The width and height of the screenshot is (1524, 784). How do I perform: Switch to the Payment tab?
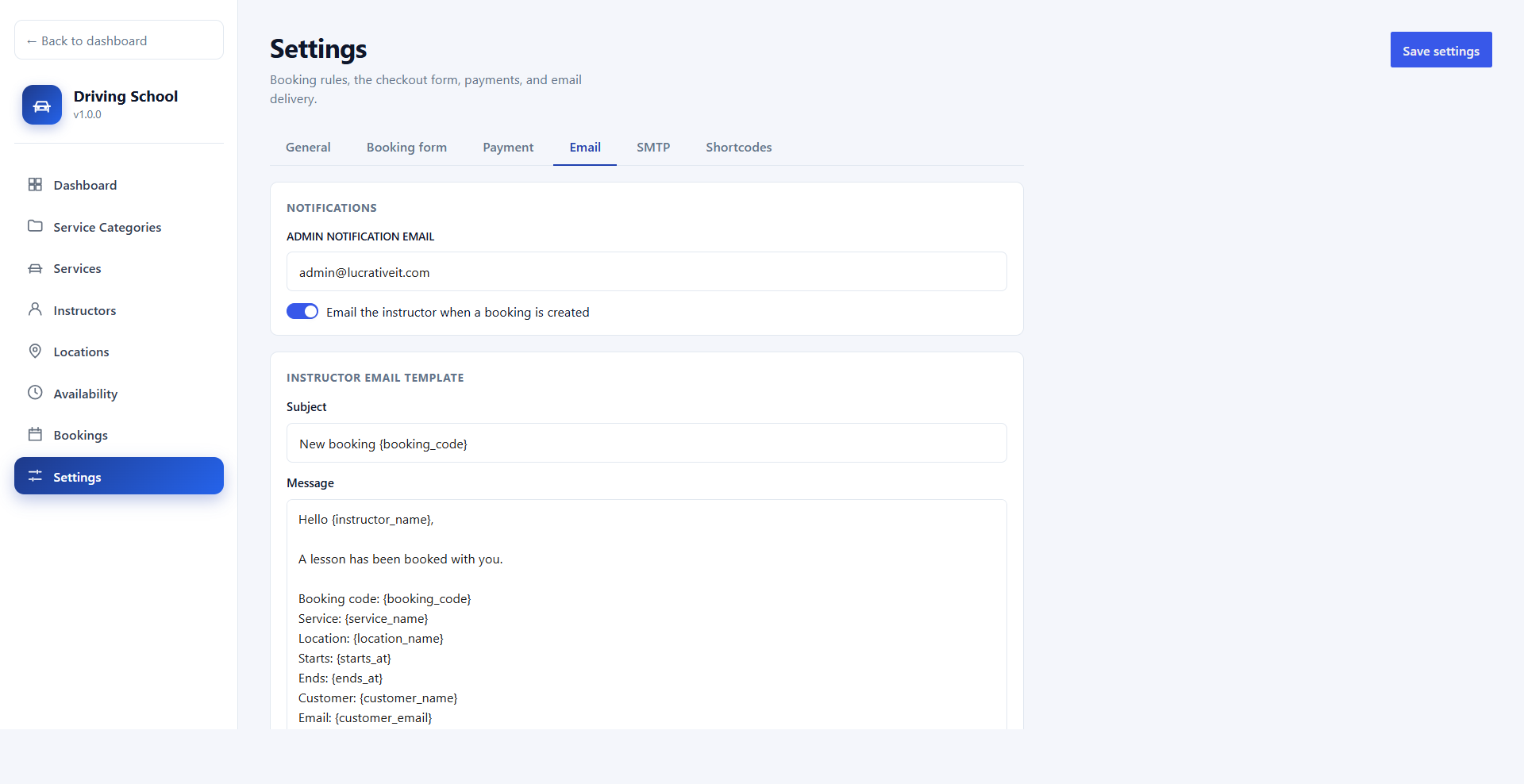508,147
